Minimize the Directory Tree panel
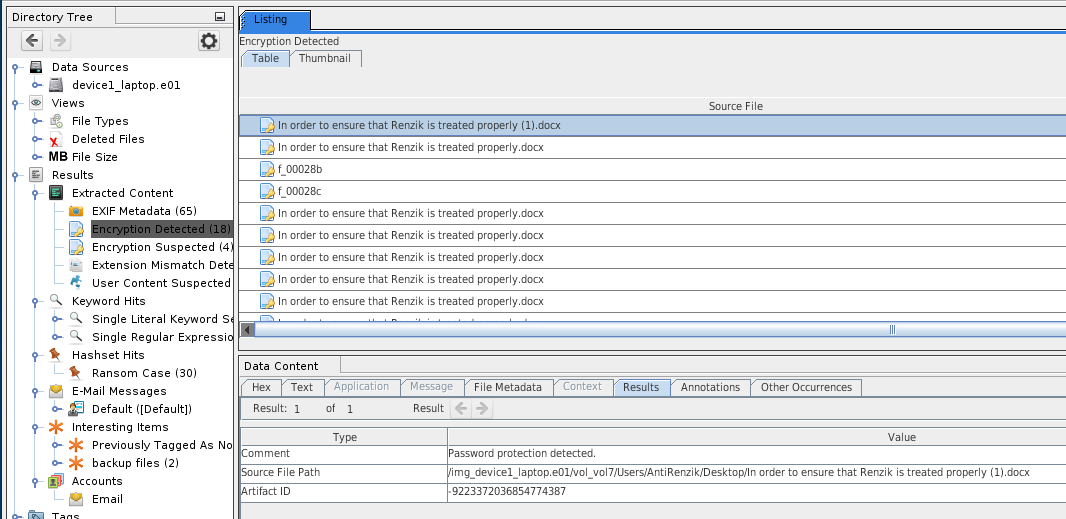Viewport: 1066px width, 519px height. coord(220,17)
